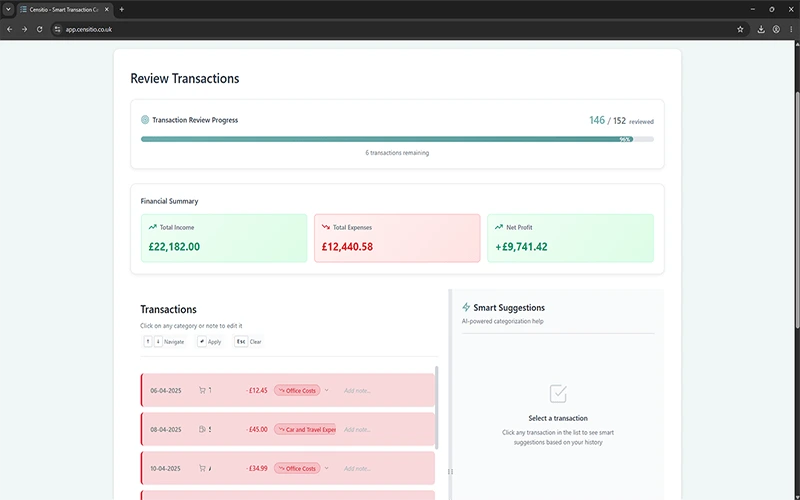Close the Censitio browser tab
Viewport: 800px width, 500px height.
pyautogui.click(x=106, y=10)
